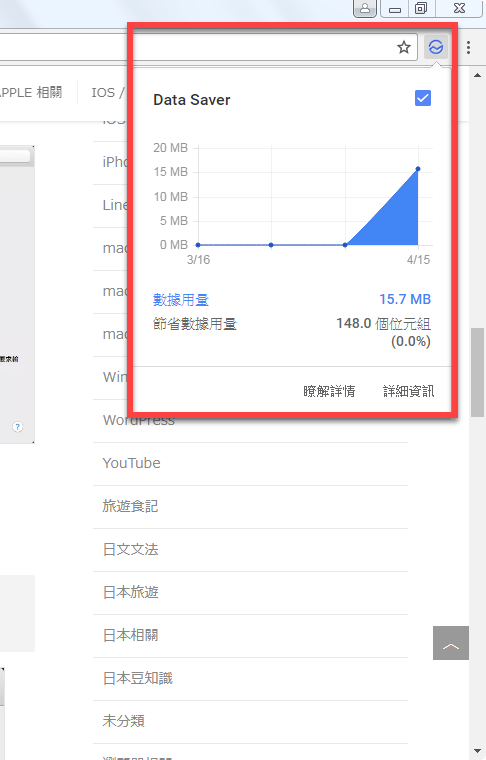Screen dimensions: 486x760
Task: Click the 15.7 MB data usage value
Action: coord(405,299)
